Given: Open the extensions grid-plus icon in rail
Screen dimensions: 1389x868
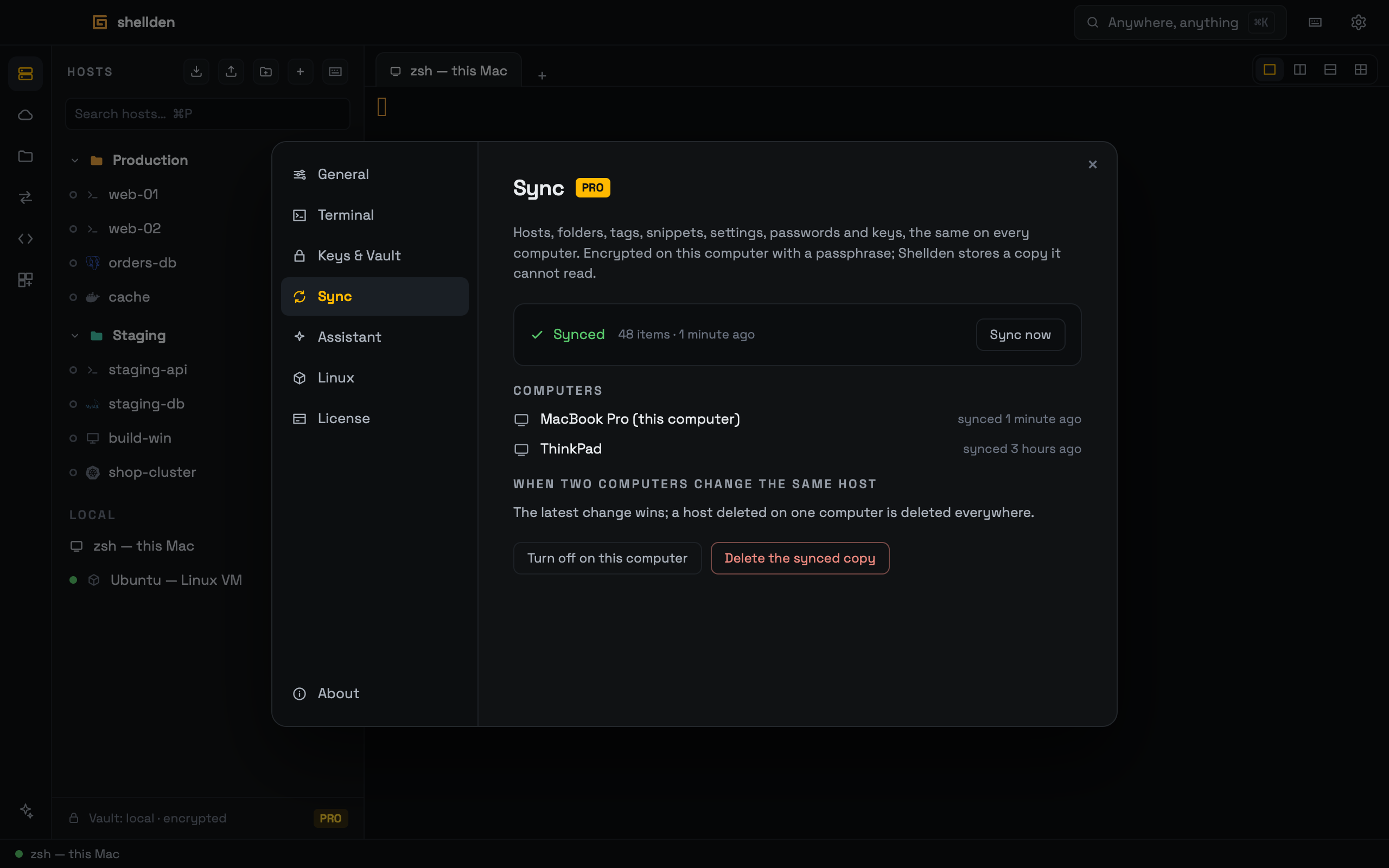Looking at the screenshot, I should (26, 280).
